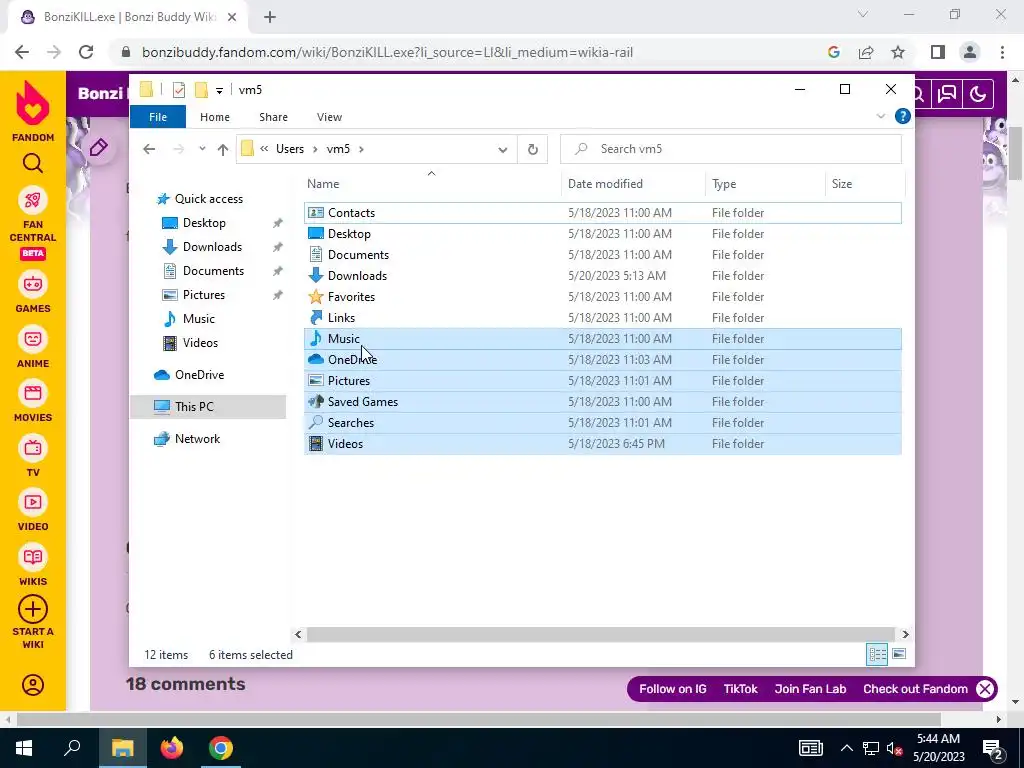Select the Links folder icon
The width and height of the screenshot is (1024, 768).
315,317
